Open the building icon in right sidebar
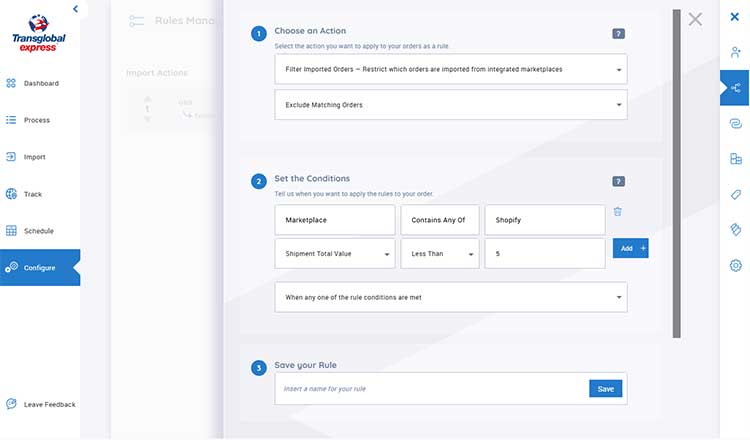Viewport: 750px width, 440px height. (x=736, y=159)
